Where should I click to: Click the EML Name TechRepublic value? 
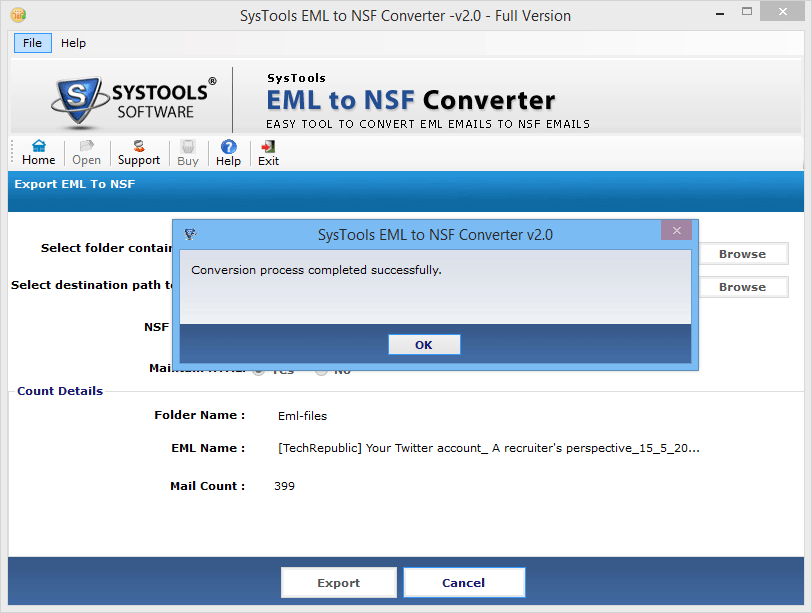click(488, 448)
